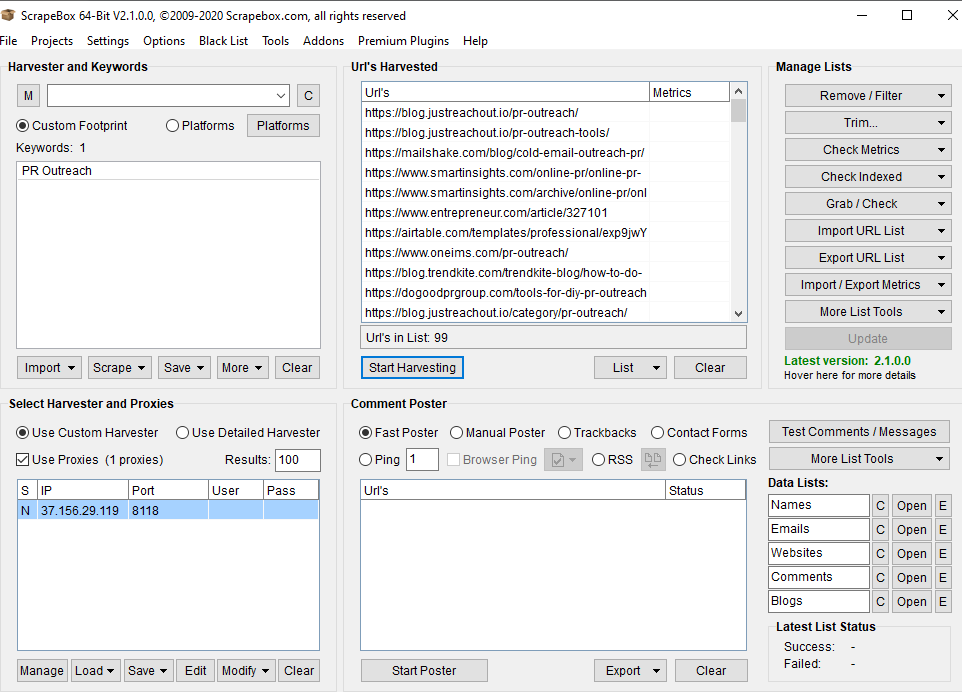
Task: Open the Projects menu
Action: [52, 40]
